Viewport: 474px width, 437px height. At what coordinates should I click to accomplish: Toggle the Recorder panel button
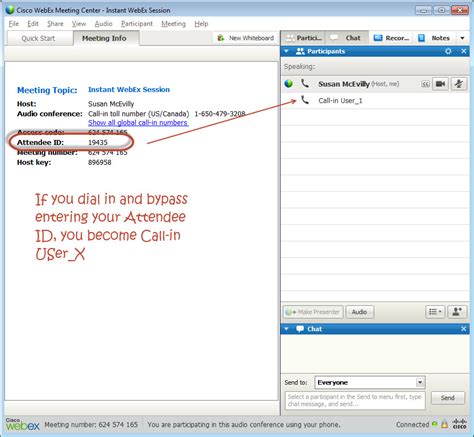[391, 38]
